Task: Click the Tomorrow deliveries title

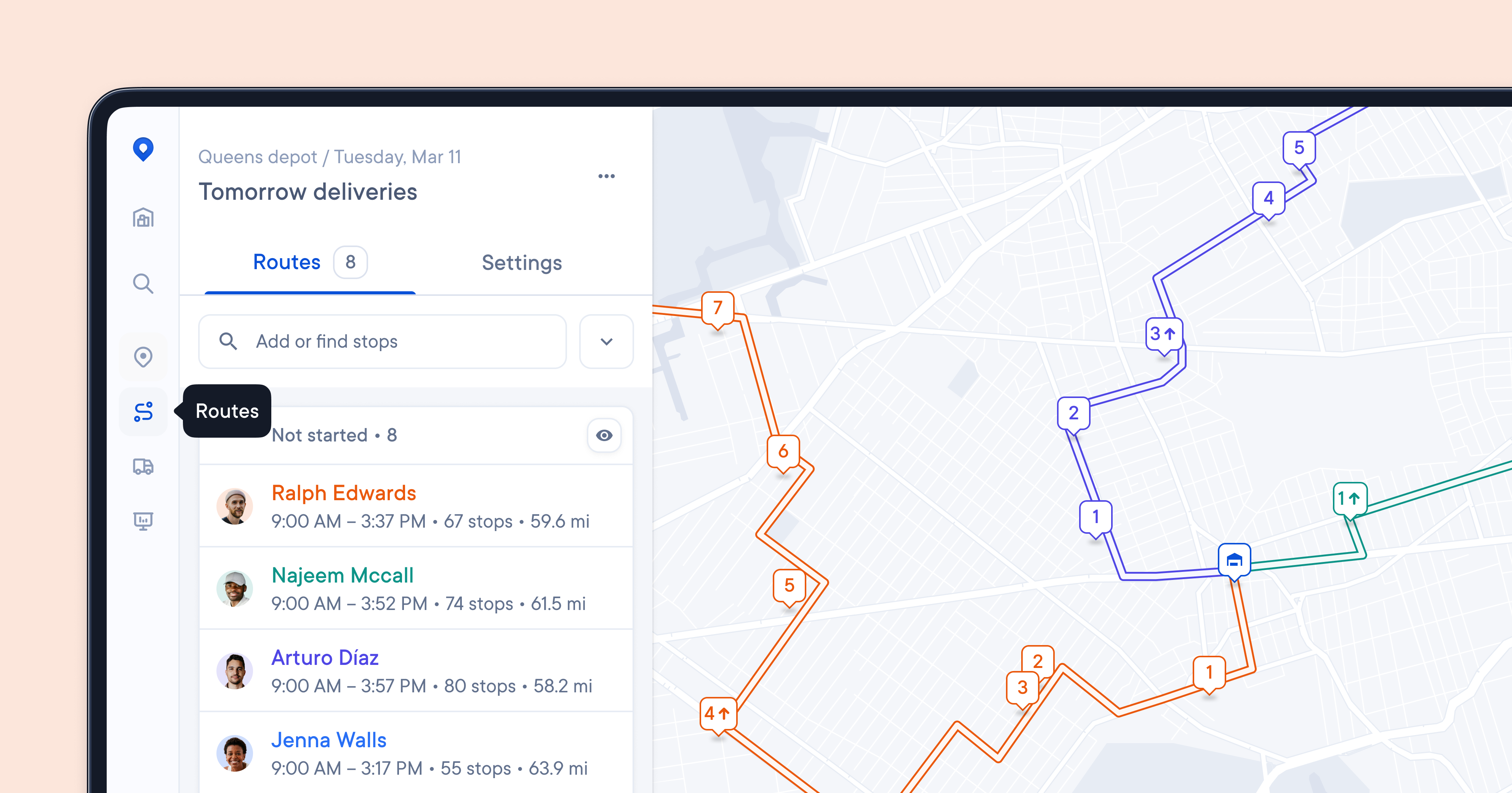Action: pyautogui.click(x=308, y=192)
